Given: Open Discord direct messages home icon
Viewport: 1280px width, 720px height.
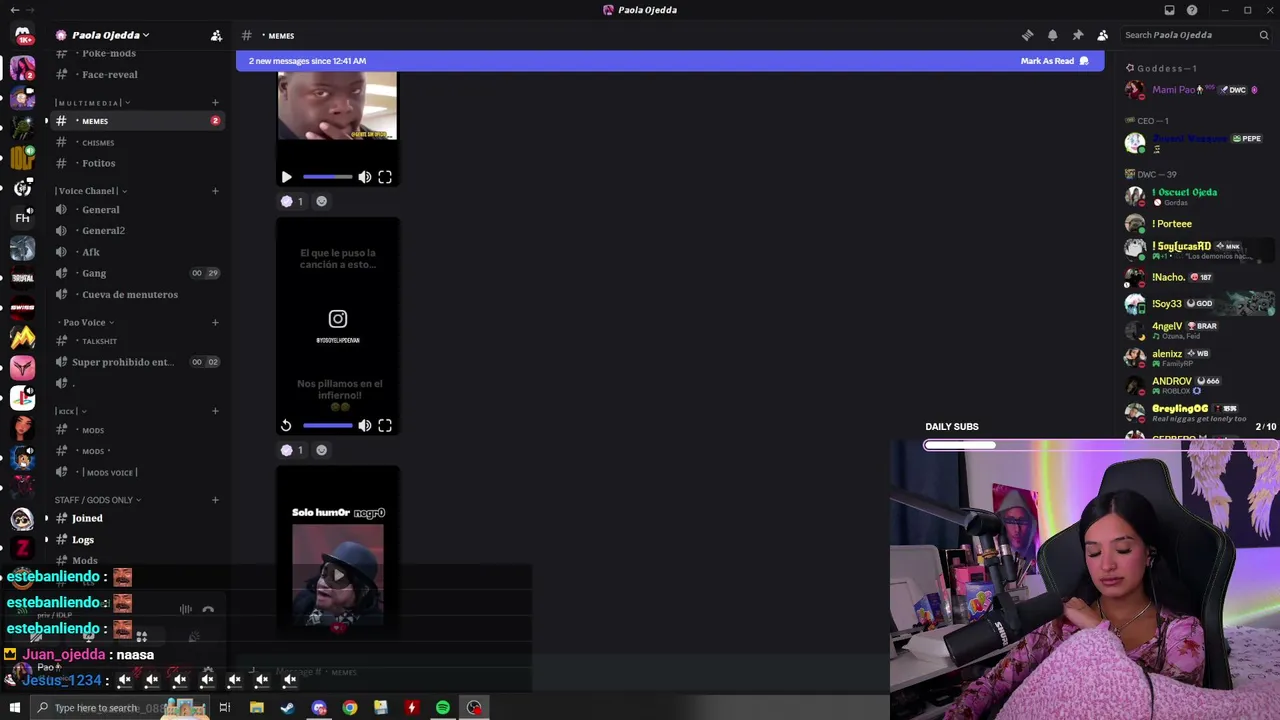Looking at the screenshot, I should coord(22,35).
